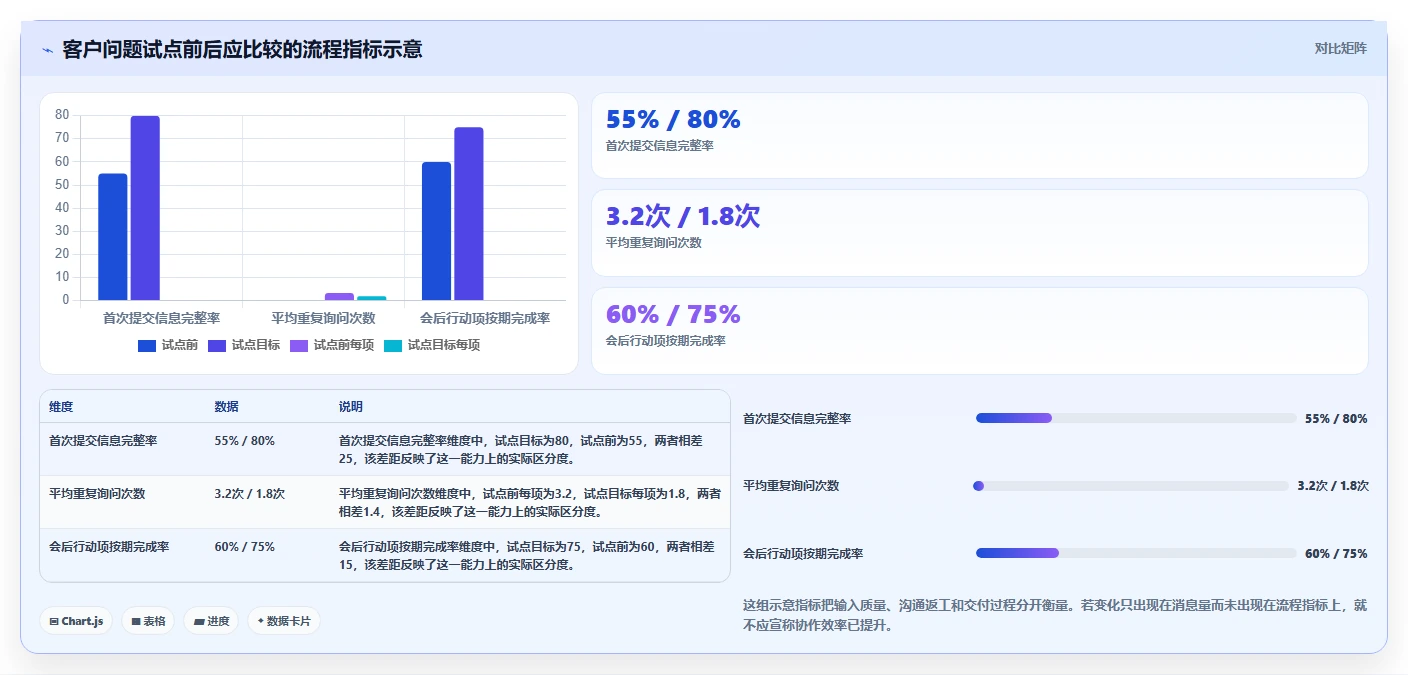Toggle the 试点目标 legend swatch
This screenshot has height=675, width=1408.
(x=217, y=345)
